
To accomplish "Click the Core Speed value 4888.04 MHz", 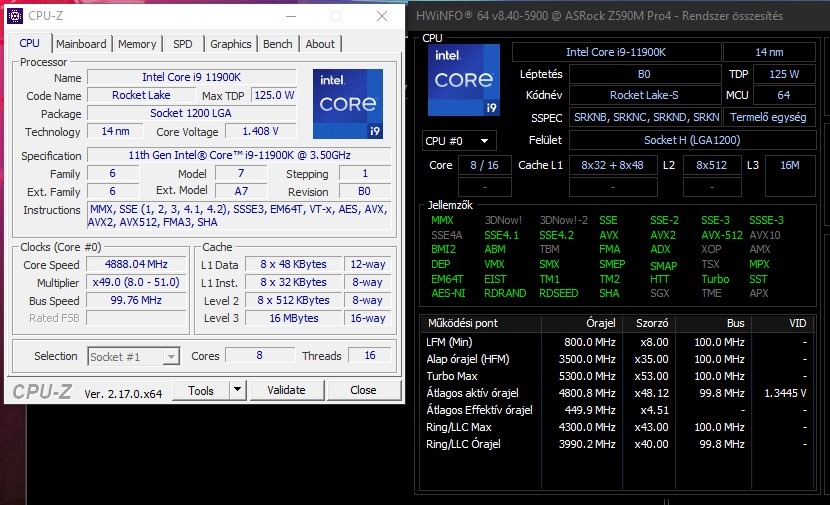I will (x=136, y=264).
